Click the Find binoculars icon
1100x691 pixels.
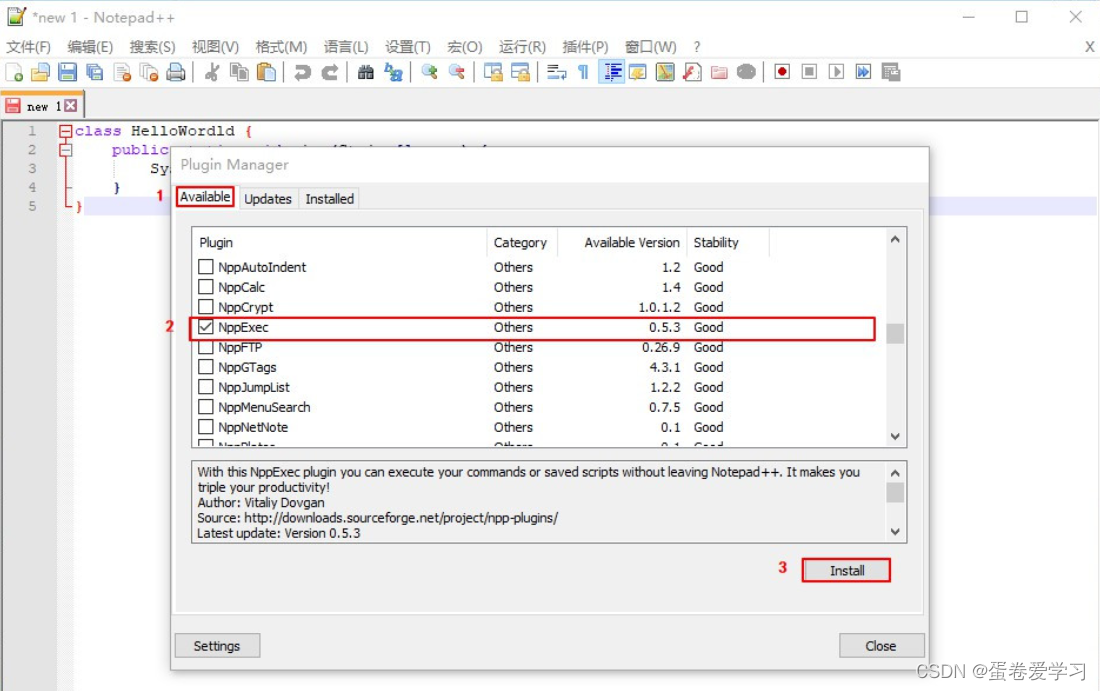[365, 71]
